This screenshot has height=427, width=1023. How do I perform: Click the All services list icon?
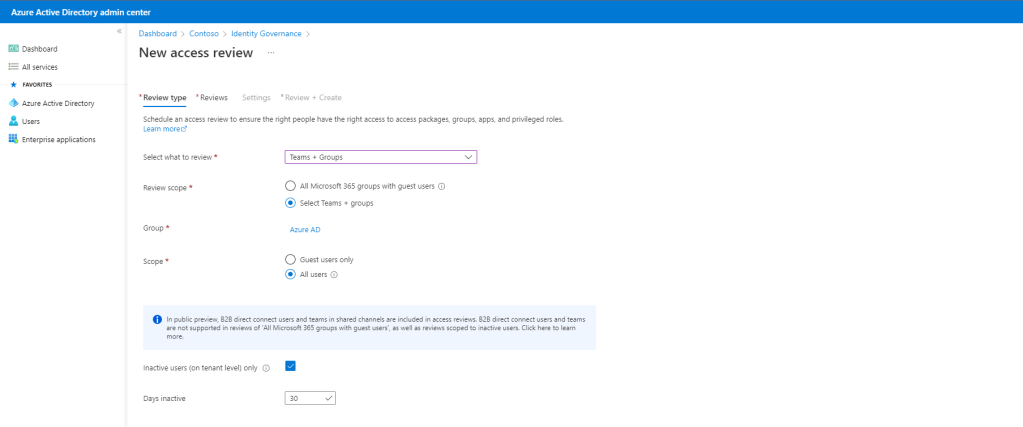(14, 67)
